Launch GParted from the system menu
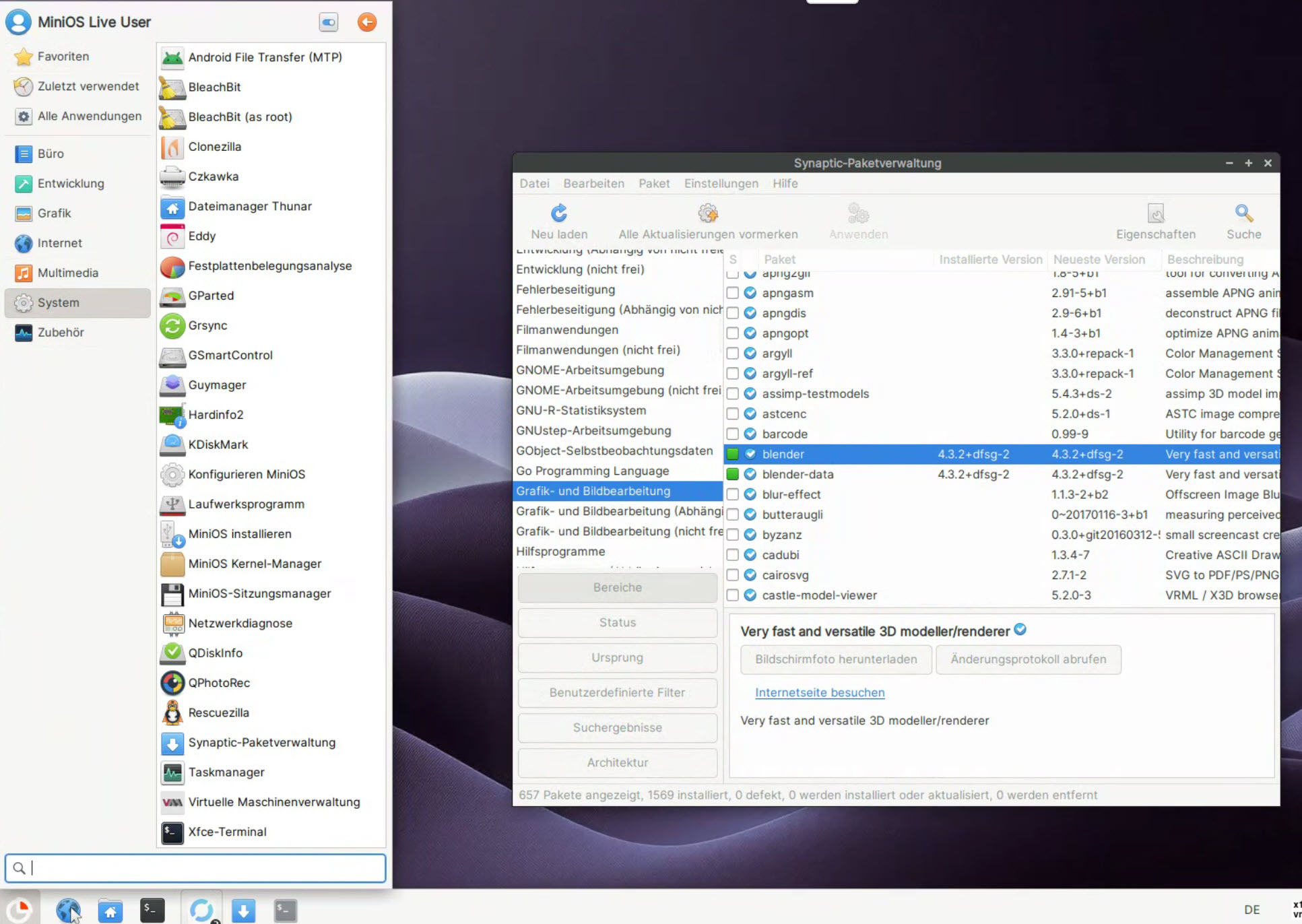This screenshot has width=1302, height=924. pyautogui.click(x=211, y=296)
